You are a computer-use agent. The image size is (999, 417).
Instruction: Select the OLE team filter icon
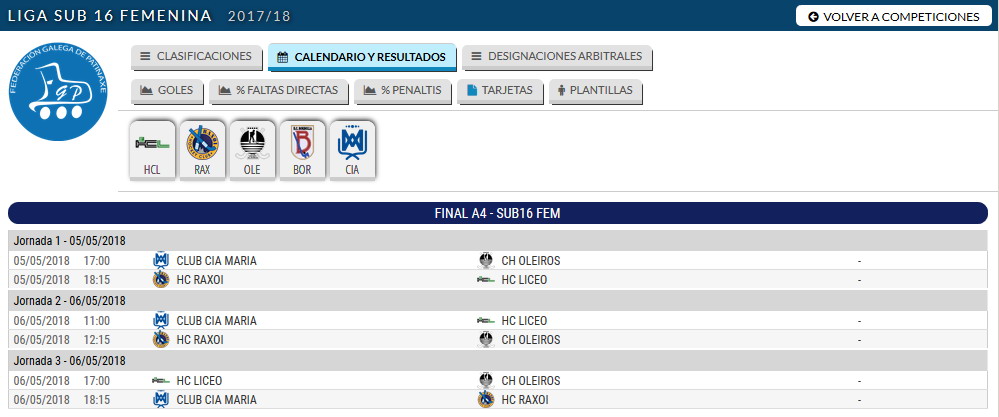(252, 151)
